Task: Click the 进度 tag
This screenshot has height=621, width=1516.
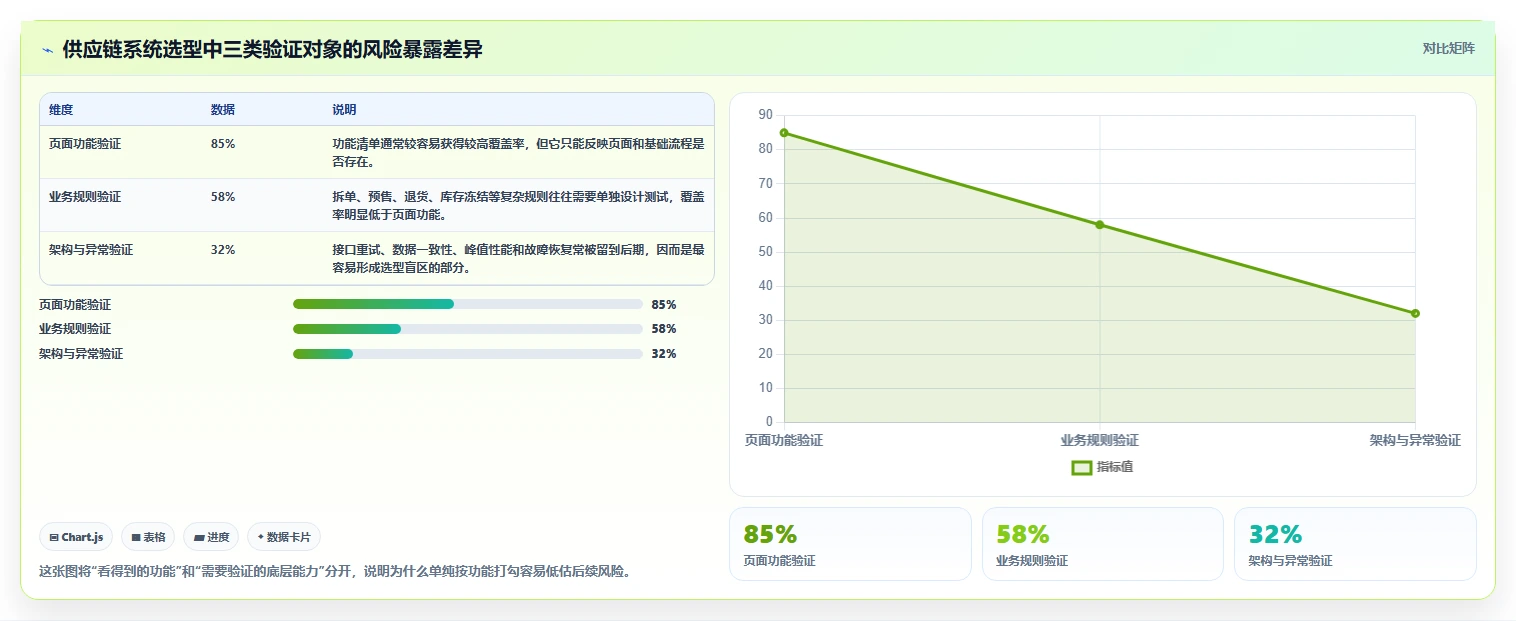Action: (x=211, y=537)
